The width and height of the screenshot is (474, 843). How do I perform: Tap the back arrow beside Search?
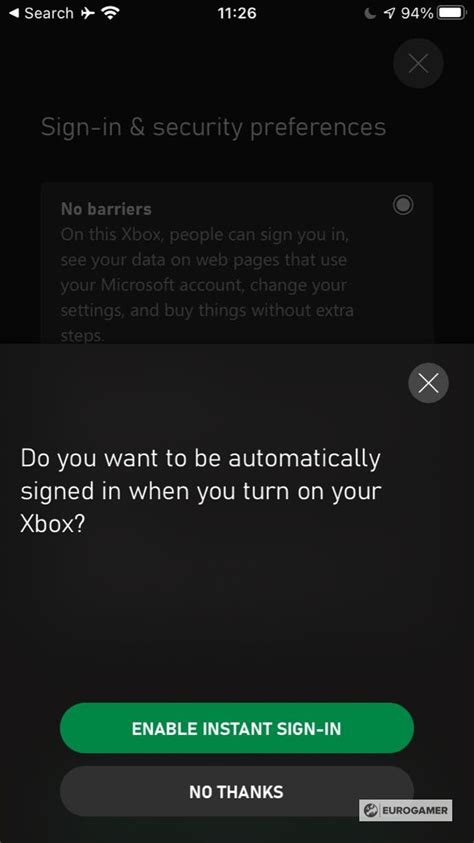coord(15,13)
